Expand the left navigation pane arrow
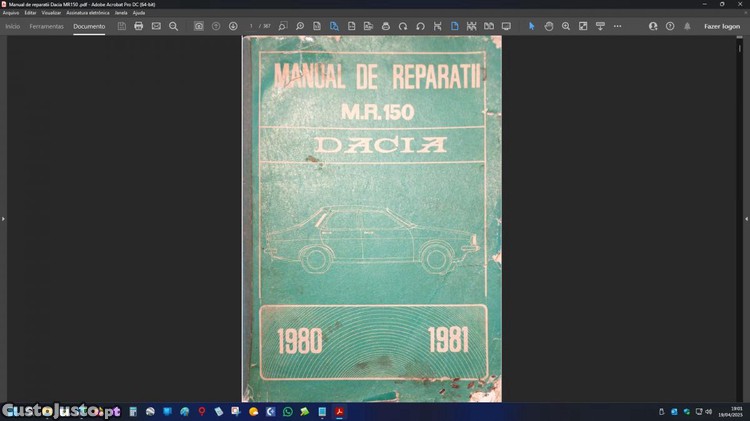This screenshot has height=421, width=750. 3,218
